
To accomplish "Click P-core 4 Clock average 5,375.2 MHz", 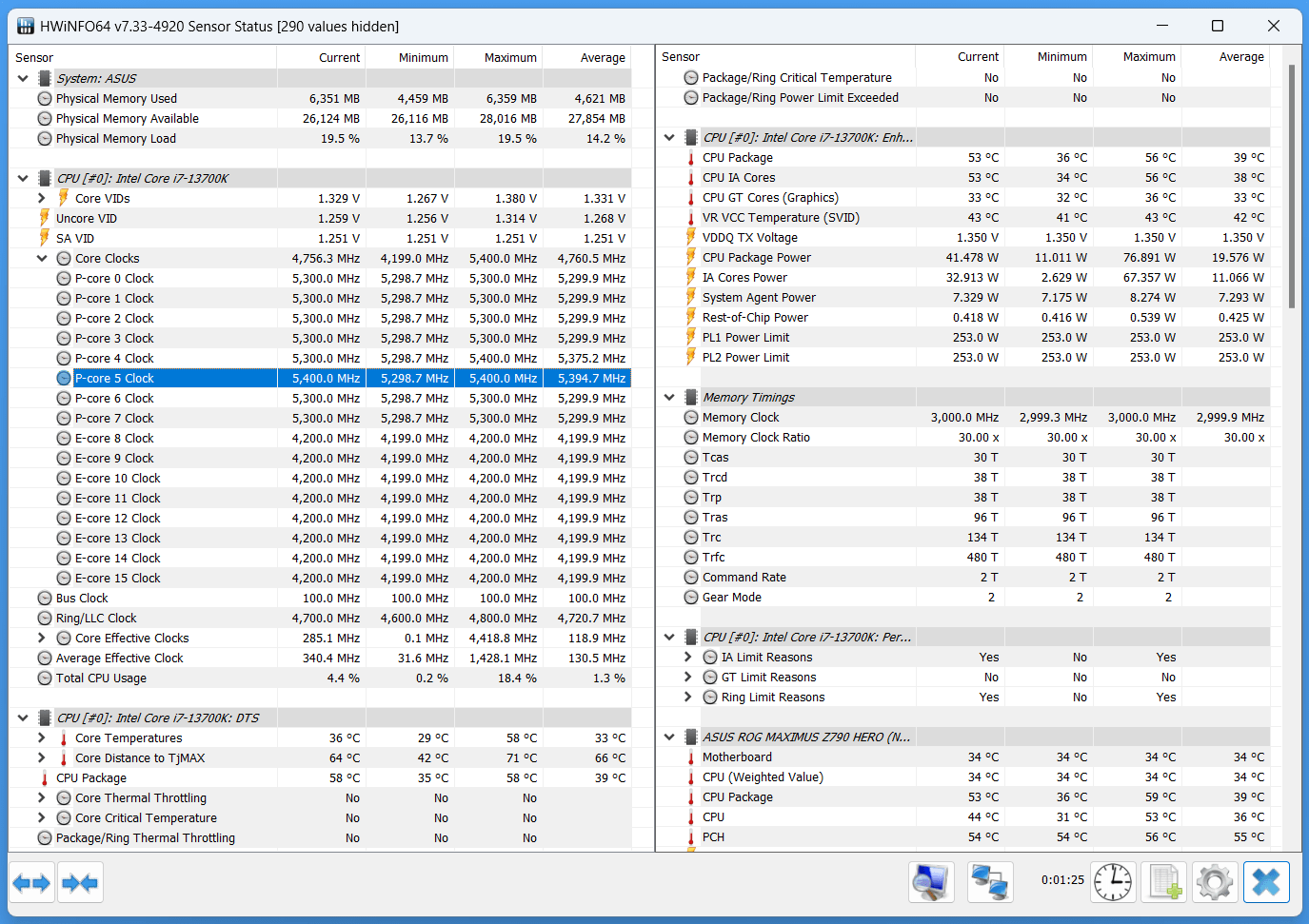I will coord(591,358).
